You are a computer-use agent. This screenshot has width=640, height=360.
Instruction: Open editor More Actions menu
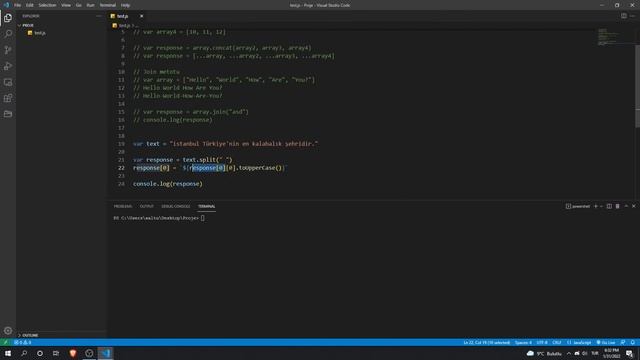pyautogui.click(x=632, y=16)
